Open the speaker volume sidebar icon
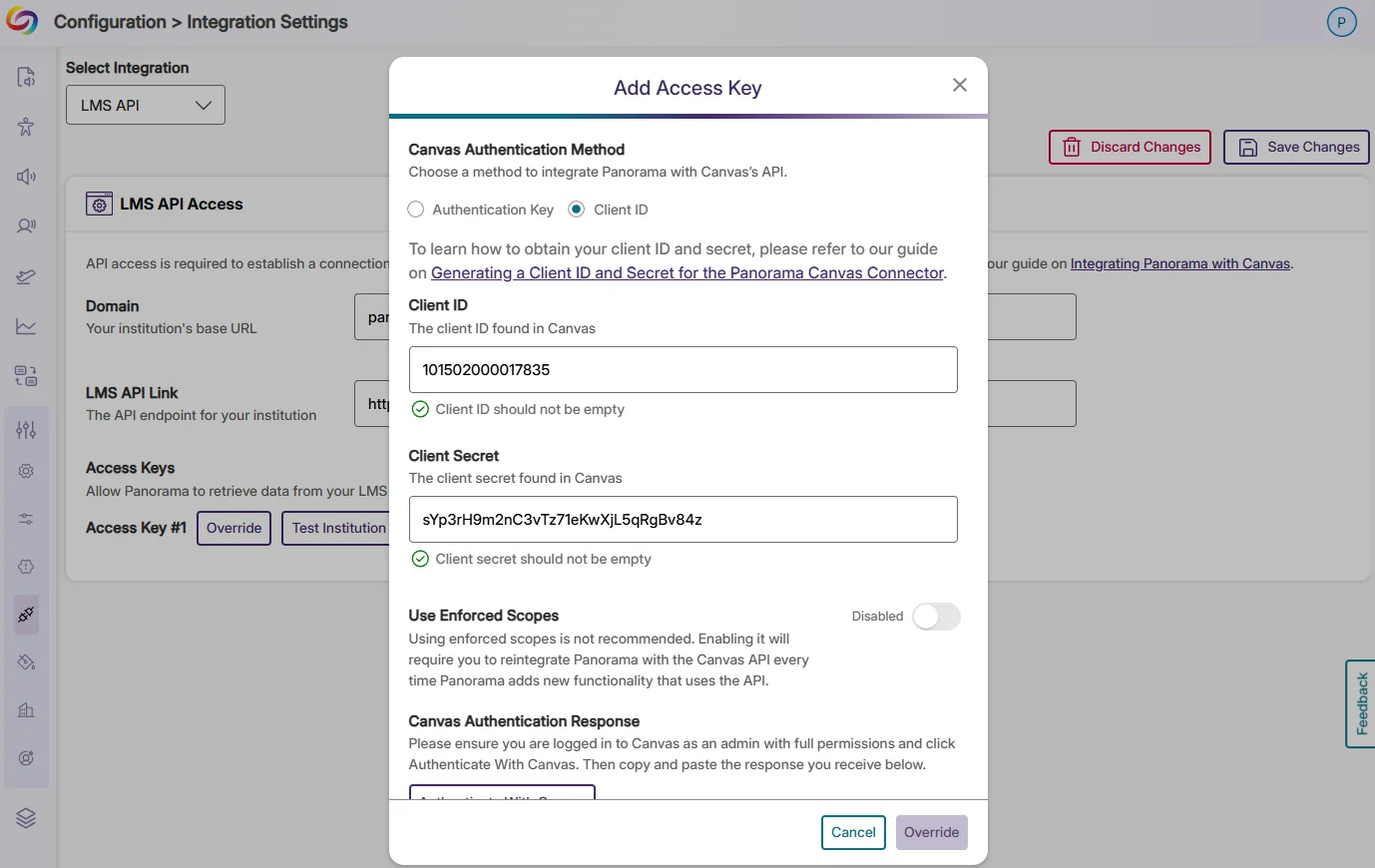The height and width of the screenshot is (868, 1375). 26,177
